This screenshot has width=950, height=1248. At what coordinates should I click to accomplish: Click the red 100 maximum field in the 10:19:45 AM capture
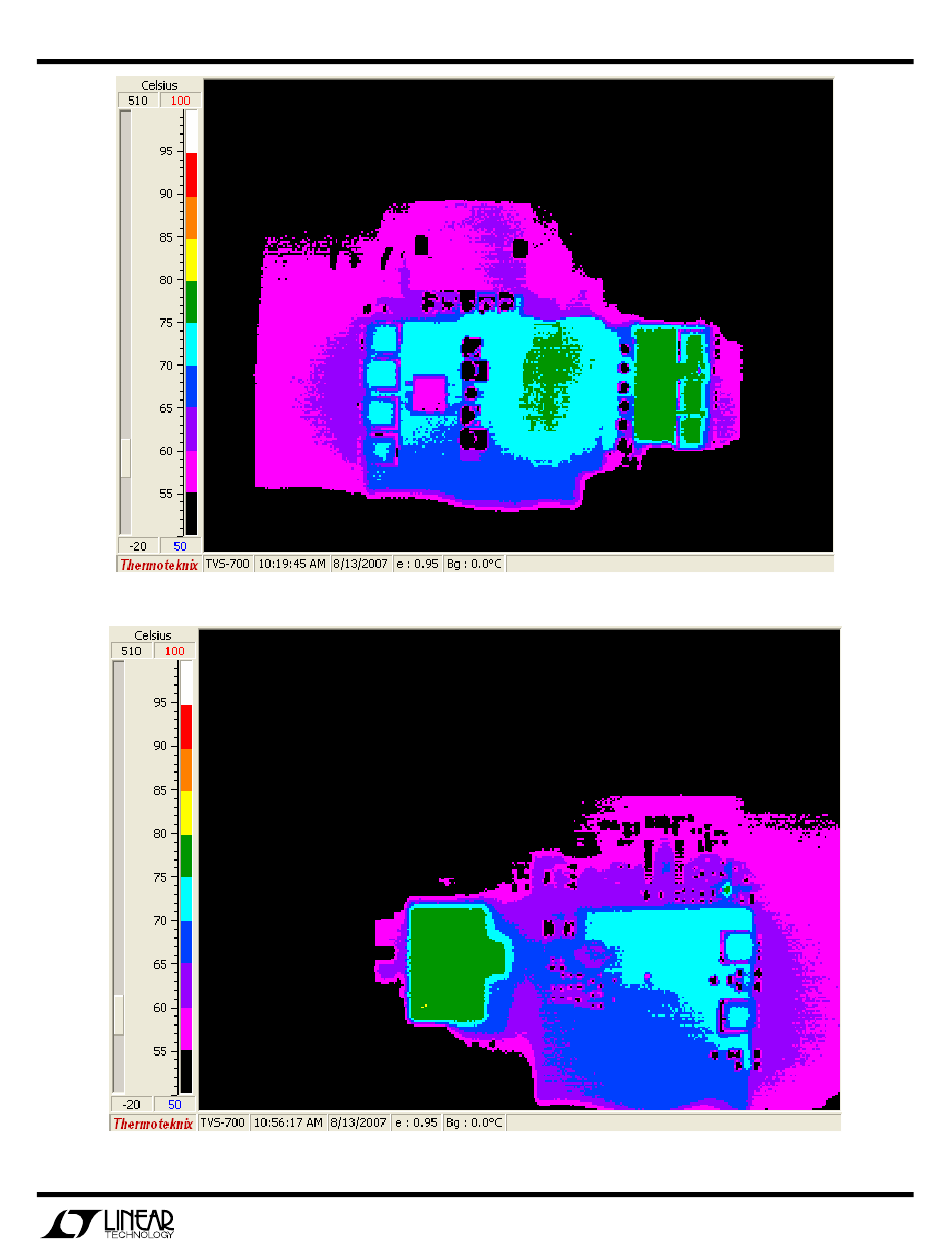pos(181,100)
